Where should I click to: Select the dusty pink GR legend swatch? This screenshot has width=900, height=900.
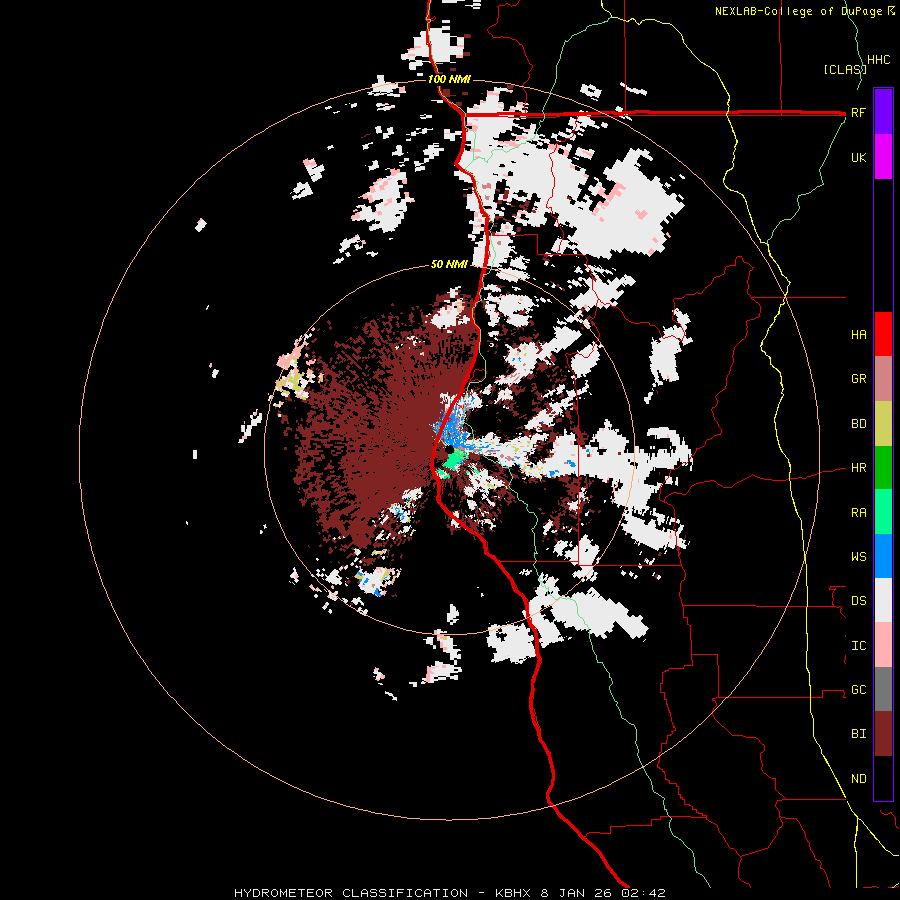(x=883, y=379)
